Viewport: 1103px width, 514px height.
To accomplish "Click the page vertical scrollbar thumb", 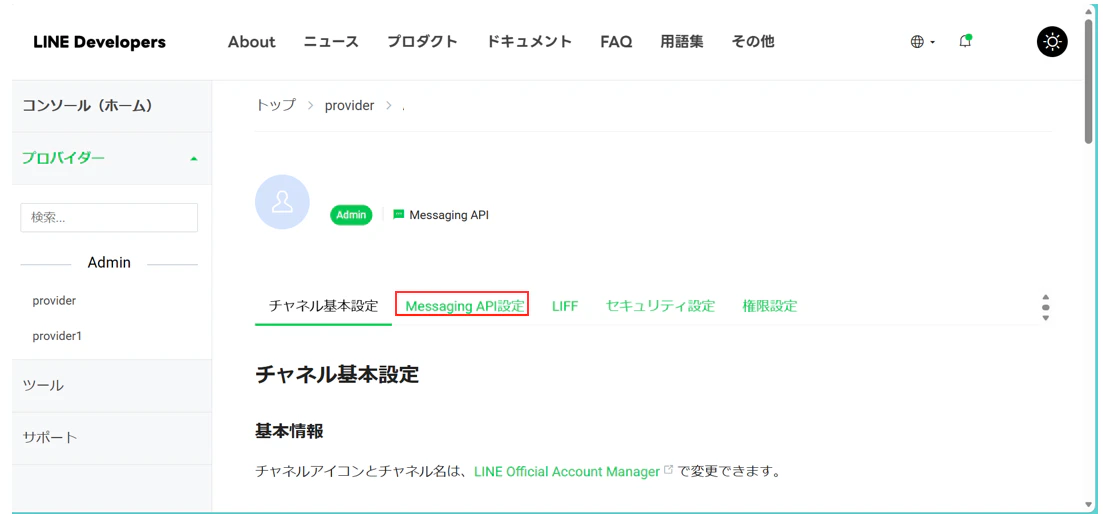I will click(x=1090, y=82).
